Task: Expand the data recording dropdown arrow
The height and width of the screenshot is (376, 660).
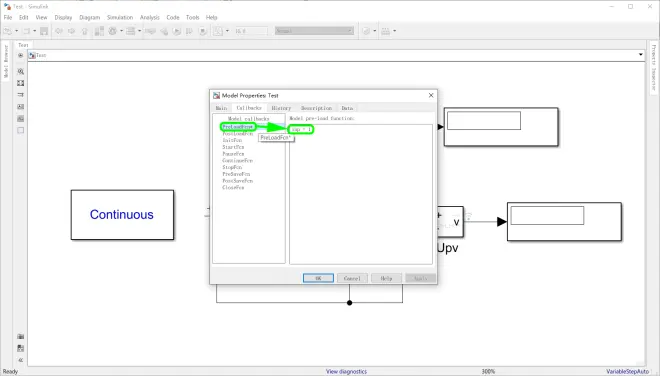Action: [227, 31]
